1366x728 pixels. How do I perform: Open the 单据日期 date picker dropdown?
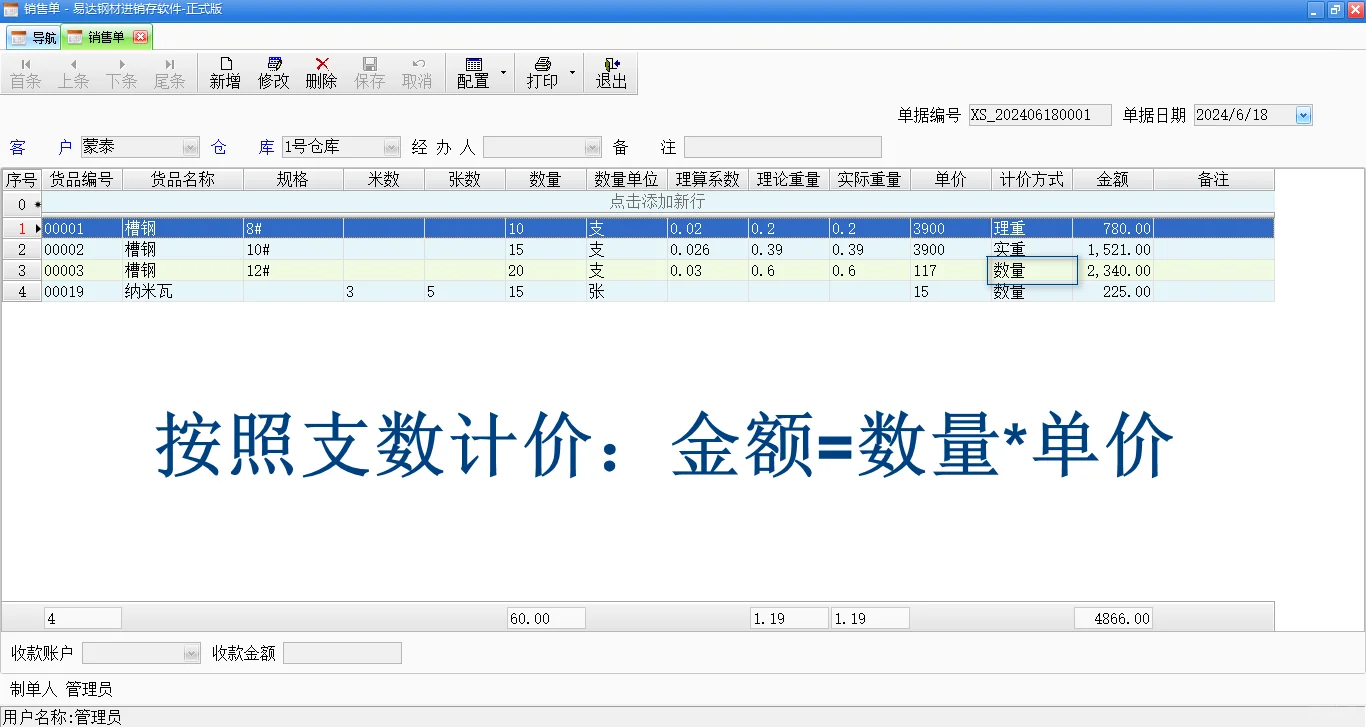1302,115
